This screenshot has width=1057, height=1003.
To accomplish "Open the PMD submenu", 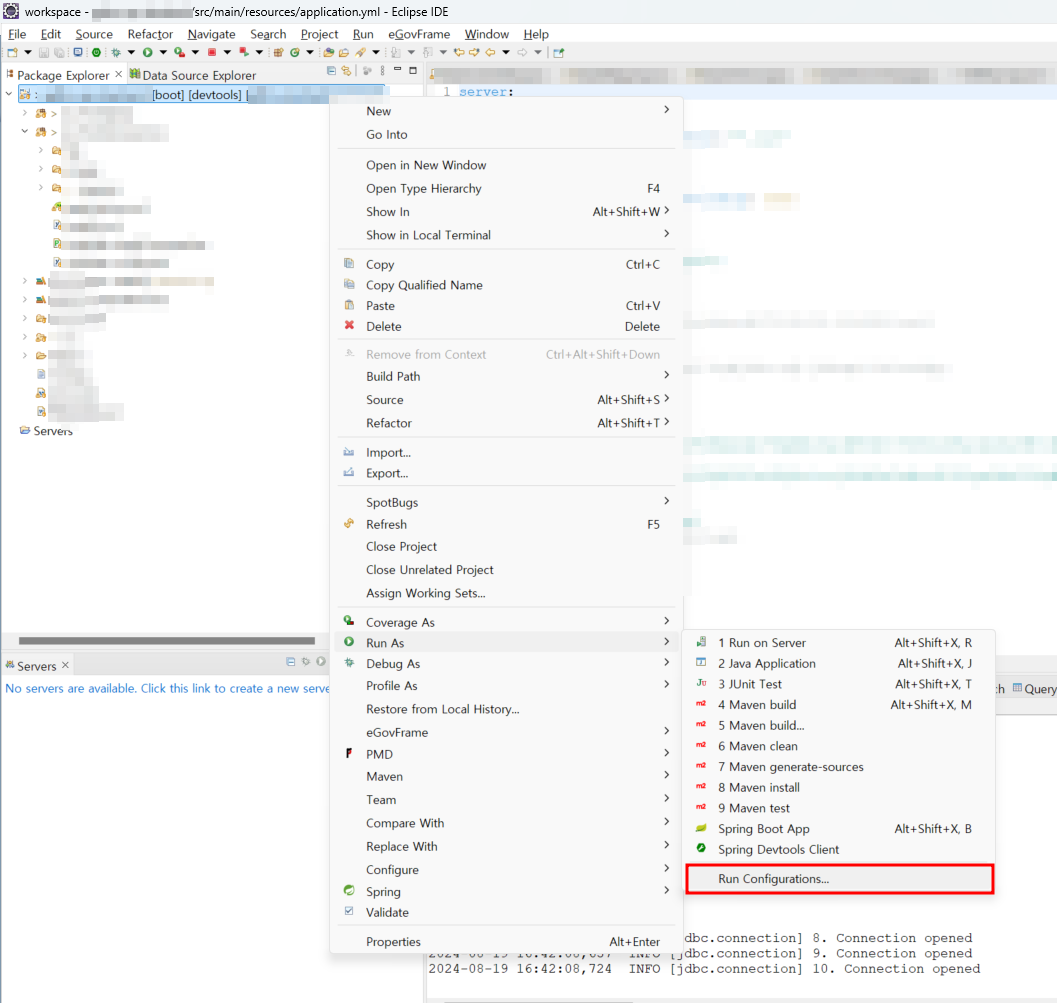I will click(x=506, y=754).
